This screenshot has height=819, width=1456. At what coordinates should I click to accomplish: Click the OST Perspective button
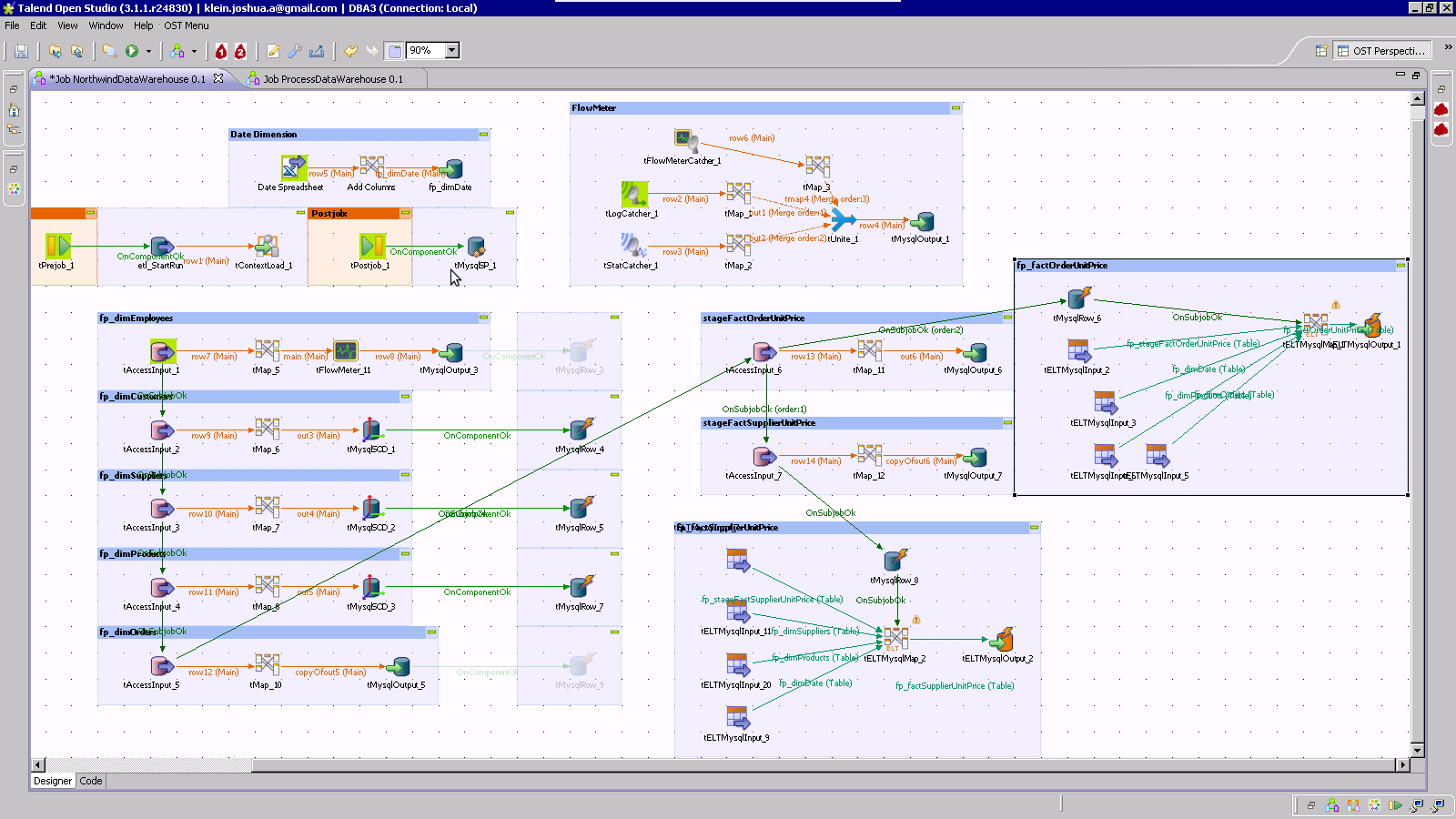click(1382, 51)
